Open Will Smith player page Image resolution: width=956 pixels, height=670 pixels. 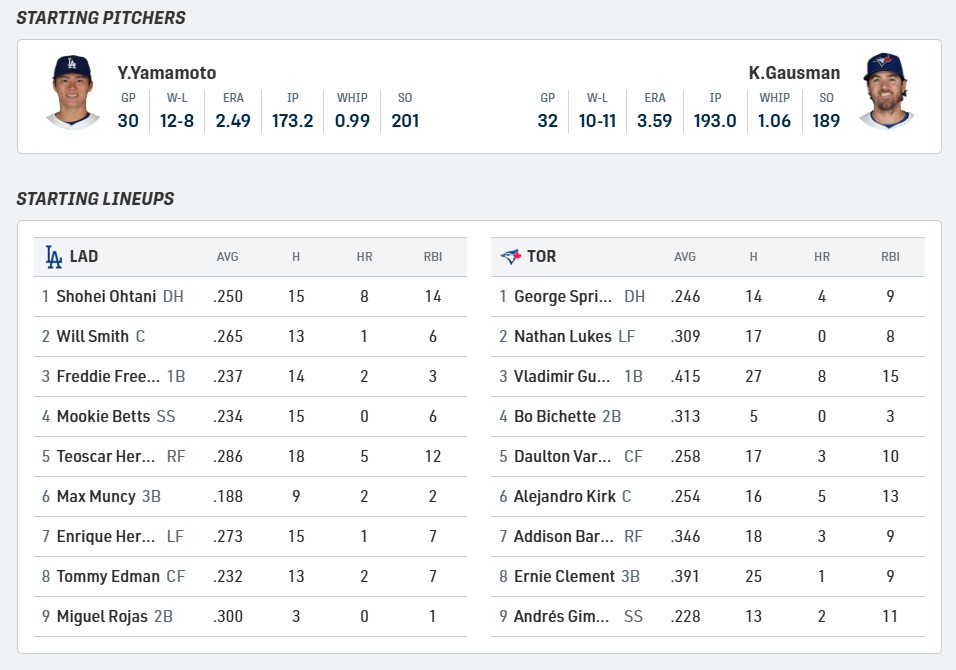click(93, 337)
